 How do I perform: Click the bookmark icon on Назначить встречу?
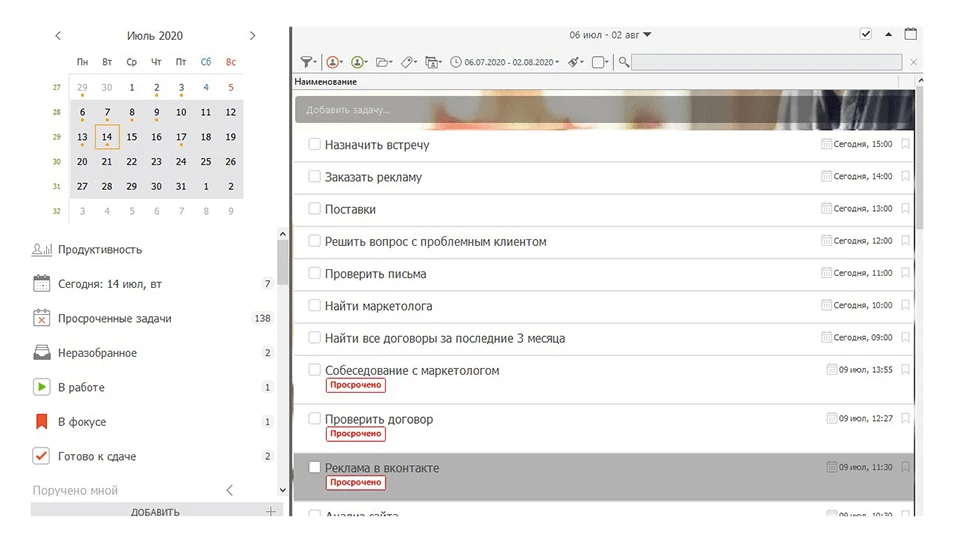(905, 145)
